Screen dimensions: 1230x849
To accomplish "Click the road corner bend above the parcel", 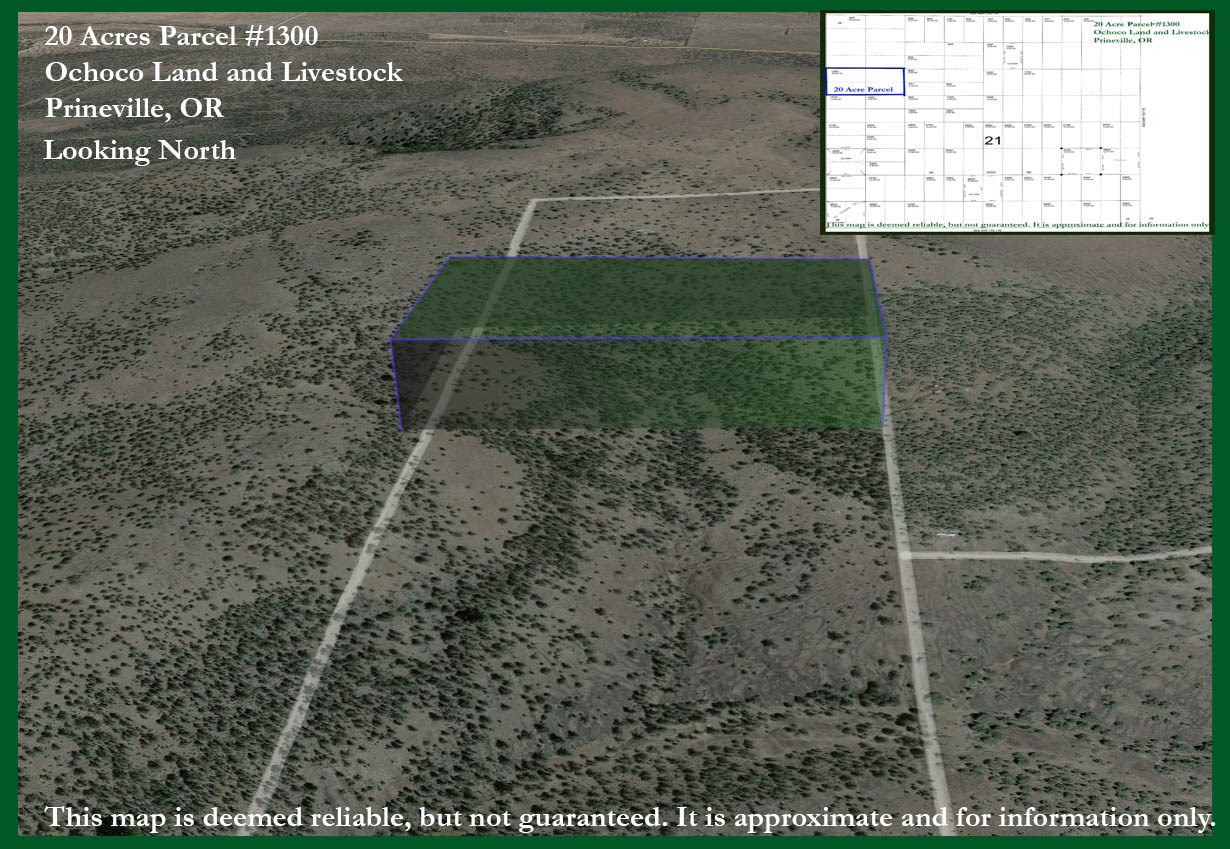I will click(532, 202).
